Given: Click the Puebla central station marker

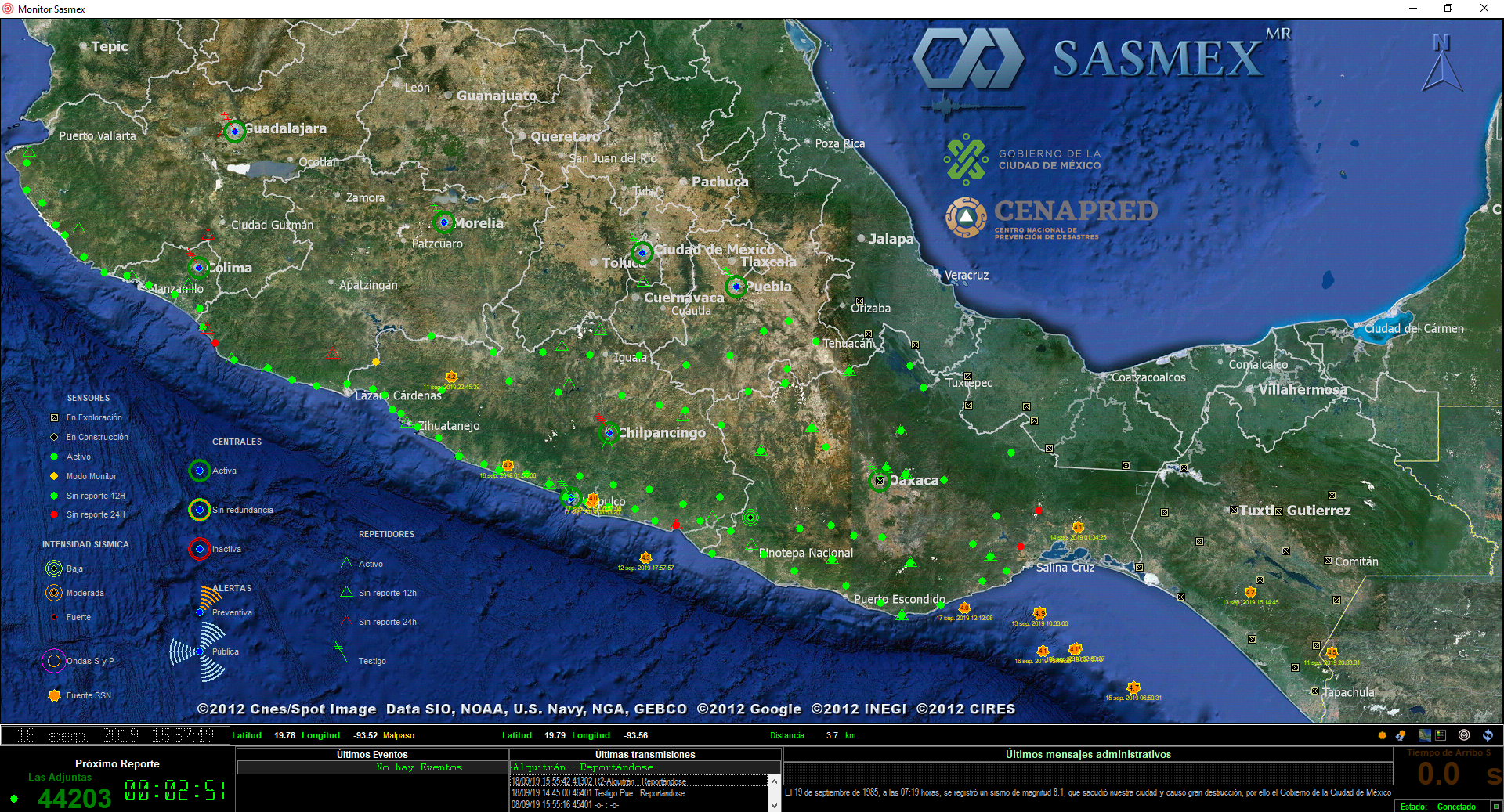Looking at the screenshot, I should point(736,287).
